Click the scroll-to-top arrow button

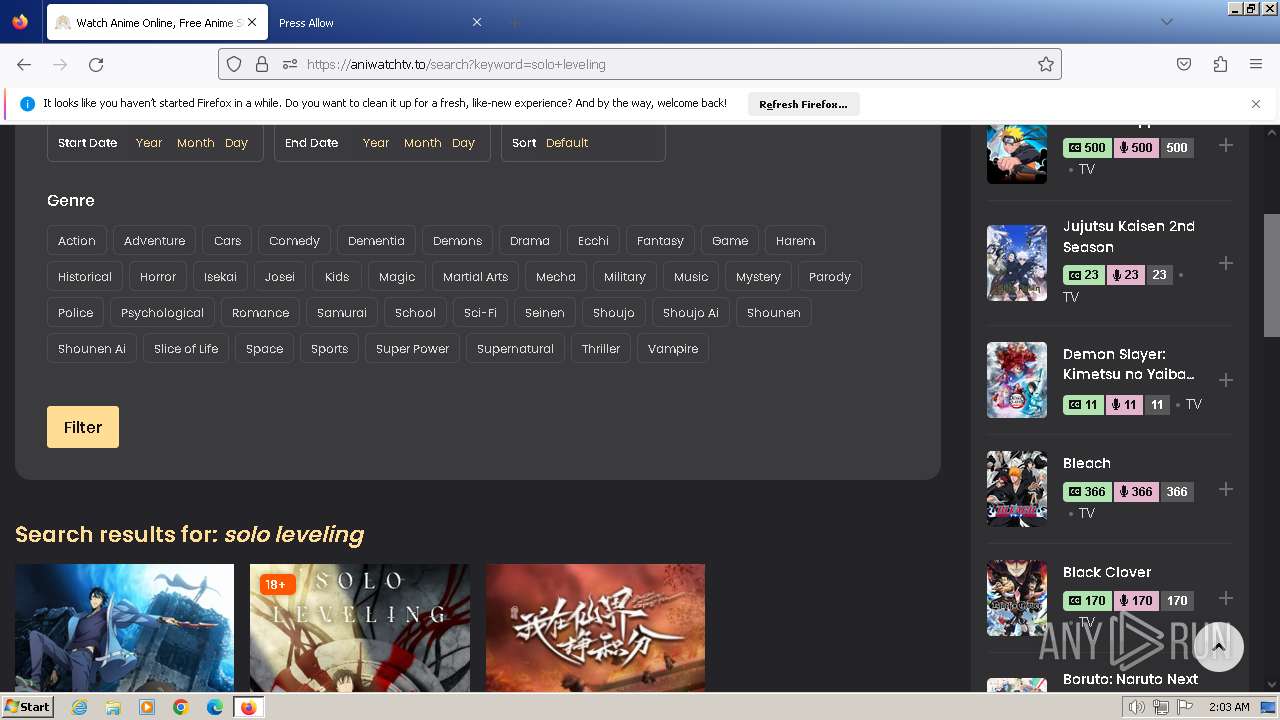pos(1218,647)
